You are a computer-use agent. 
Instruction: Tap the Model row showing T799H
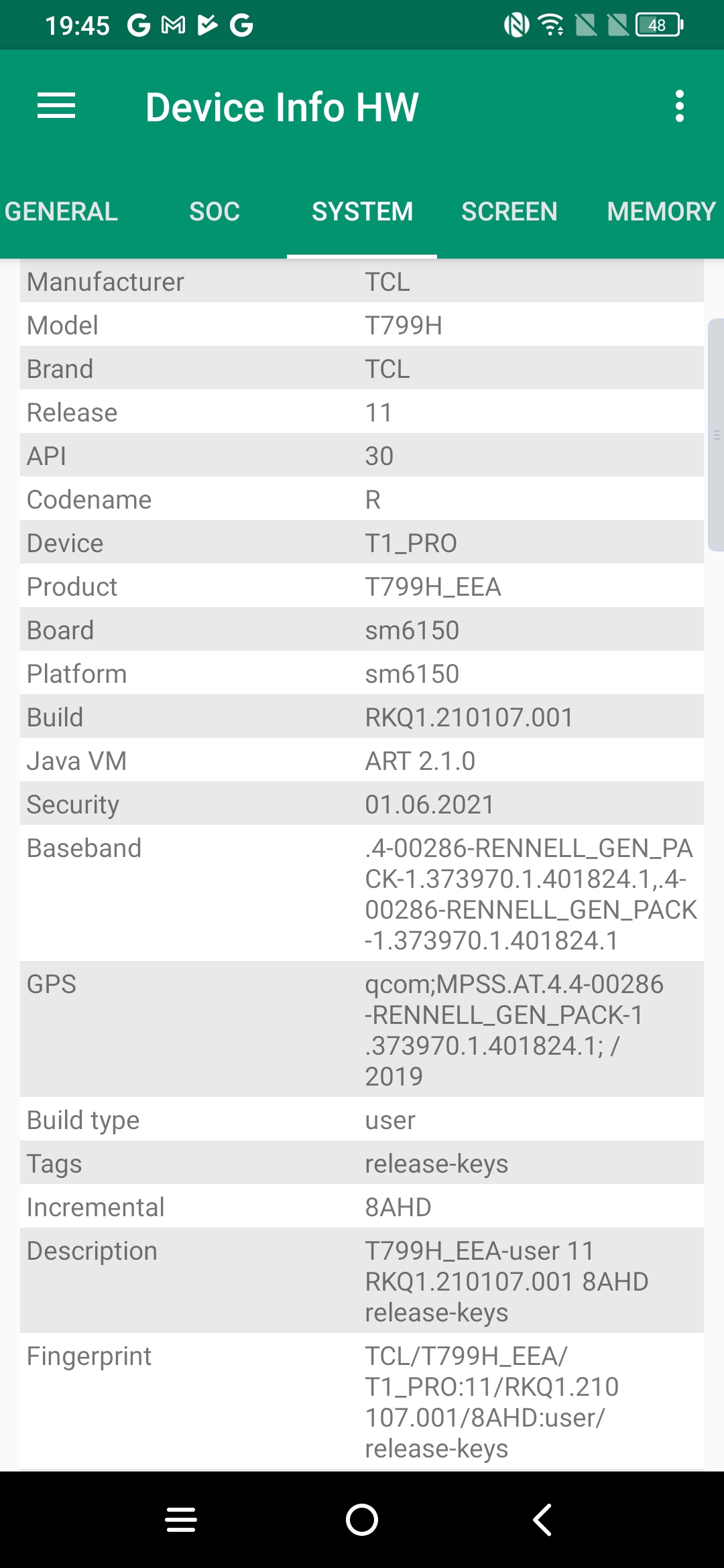pyautogui.click(x=362, y=325)
